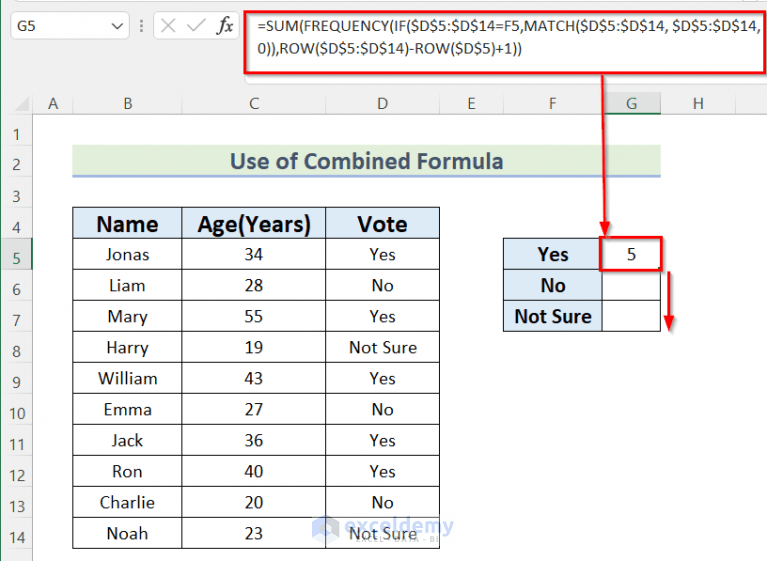
Task: Click the age cell with value 27
Action: point(253,409)
